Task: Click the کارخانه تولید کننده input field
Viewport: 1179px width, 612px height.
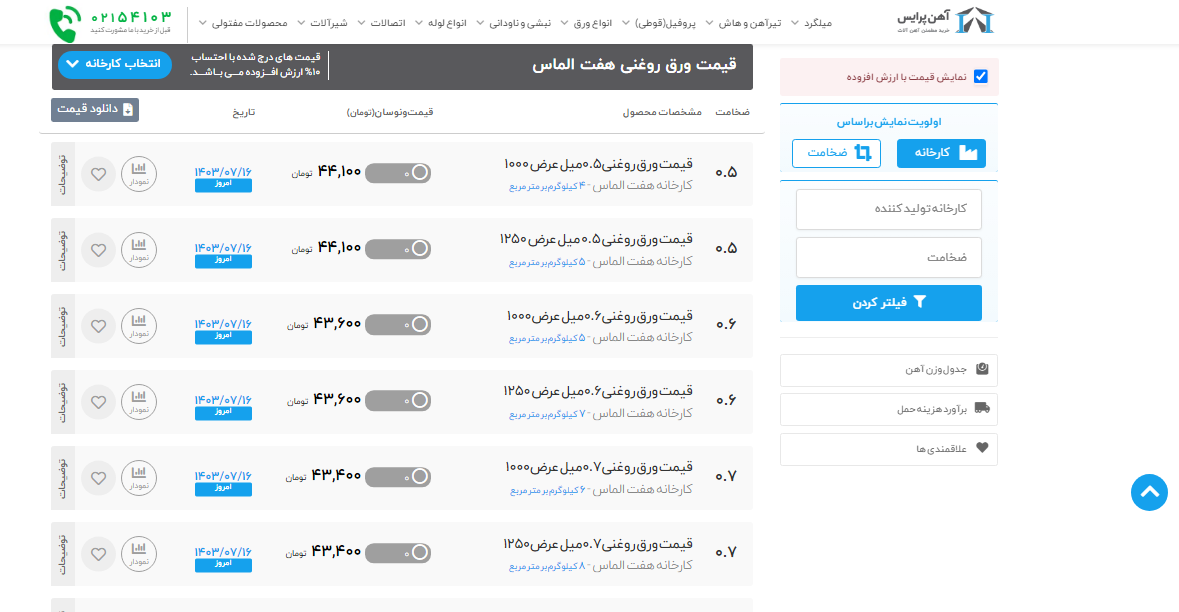Action: click(888, 209)
